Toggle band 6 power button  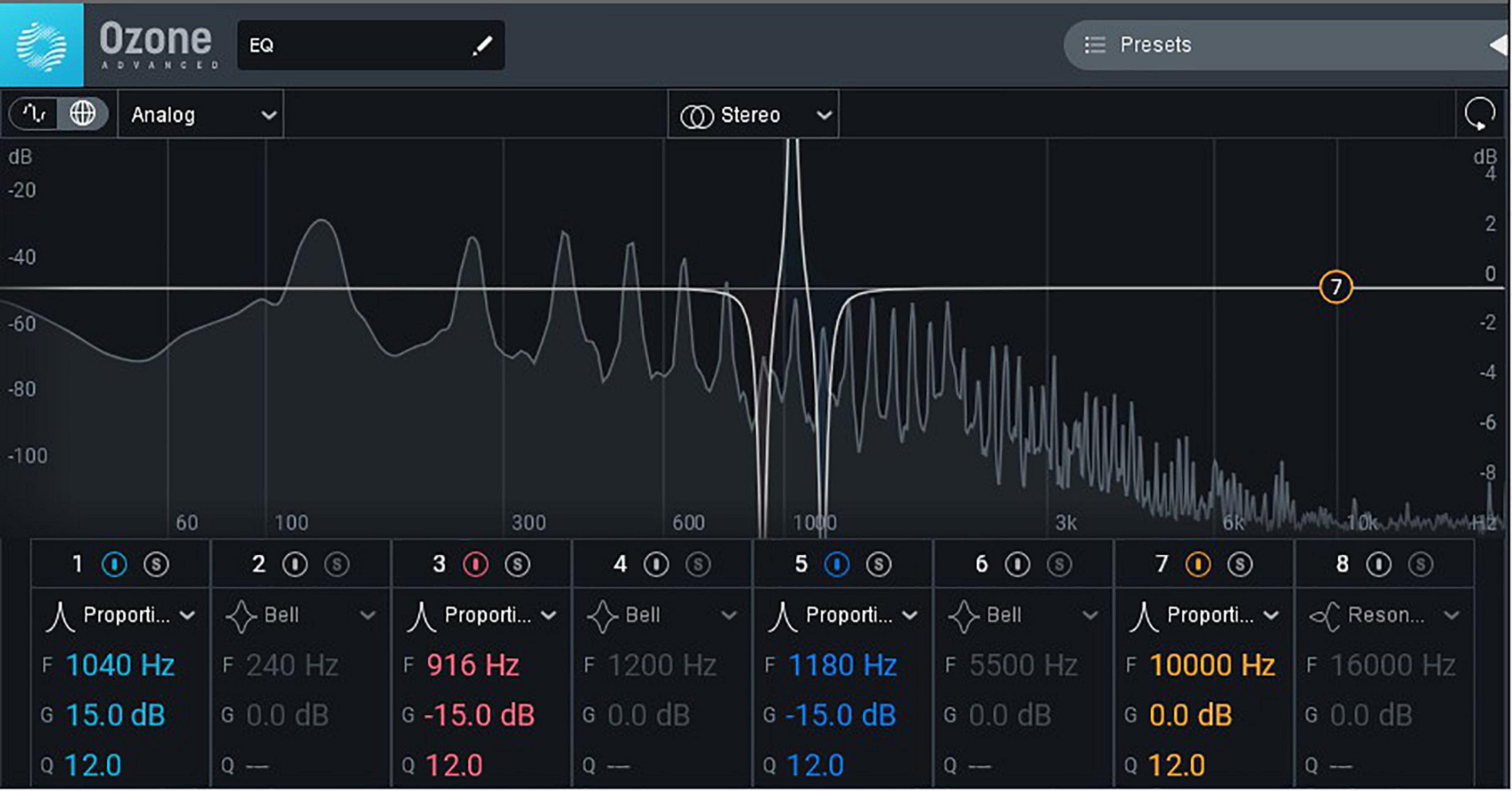coord(1018,564)
